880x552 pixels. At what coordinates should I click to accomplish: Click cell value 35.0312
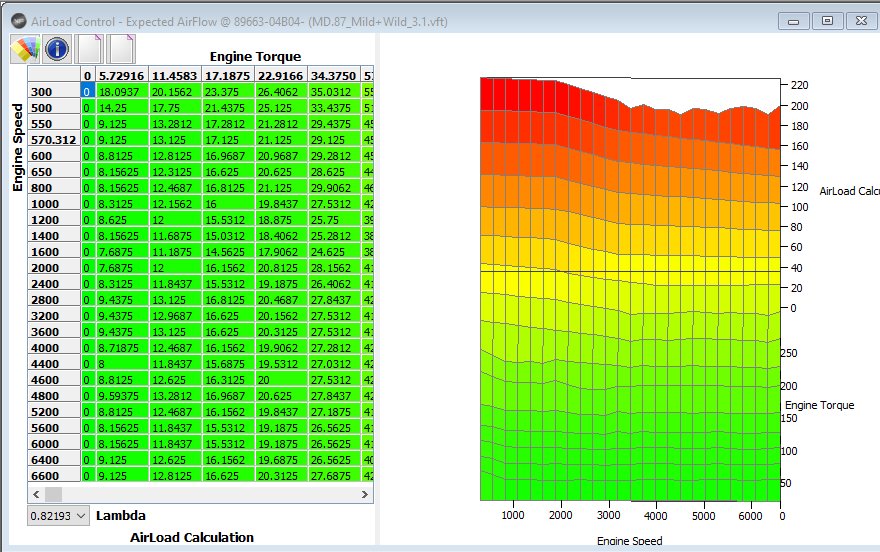(333, 91)
